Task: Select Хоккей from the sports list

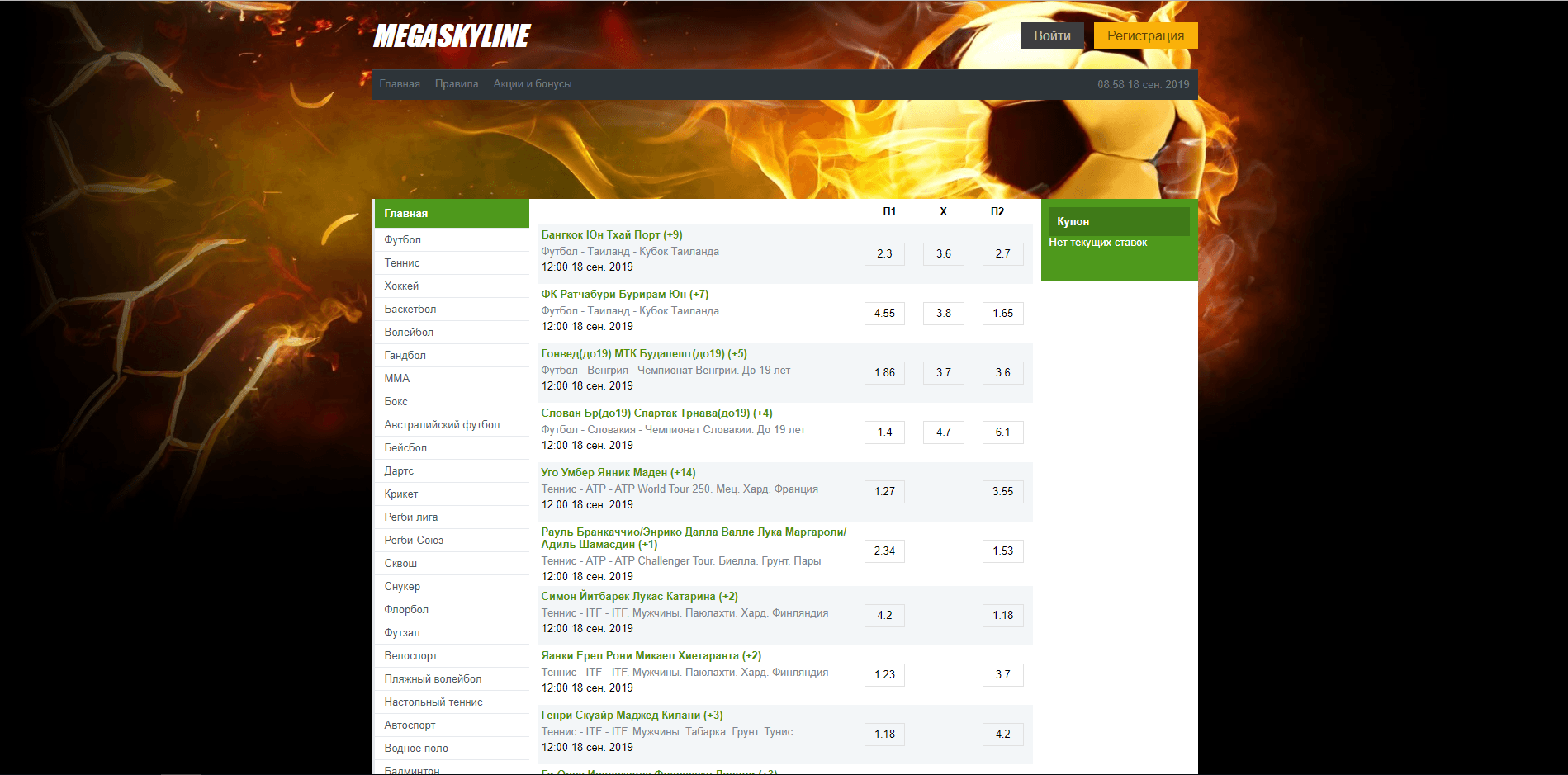Action: pos(401,286)
